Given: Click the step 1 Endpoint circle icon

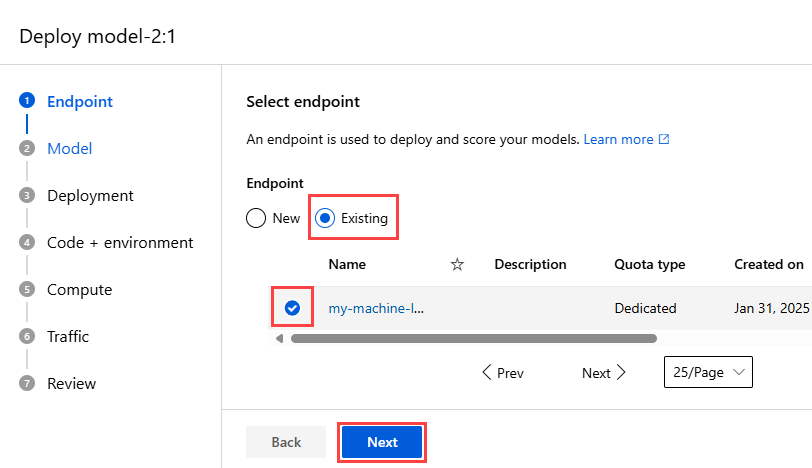Looking at the screenshot, I should click(27, 101).
